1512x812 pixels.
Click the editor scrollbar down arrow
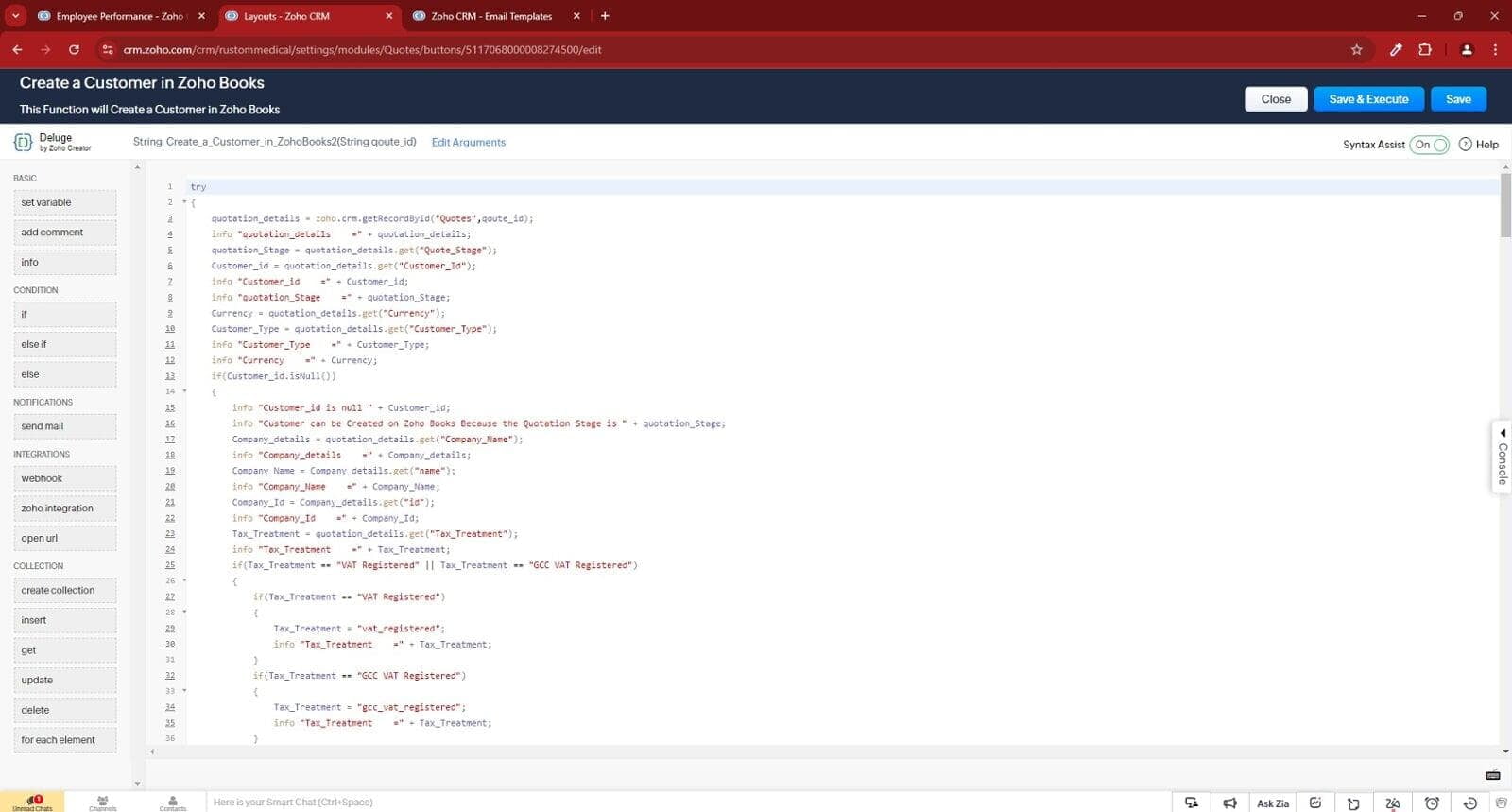pyautogui.click(x=1505, y=752)
